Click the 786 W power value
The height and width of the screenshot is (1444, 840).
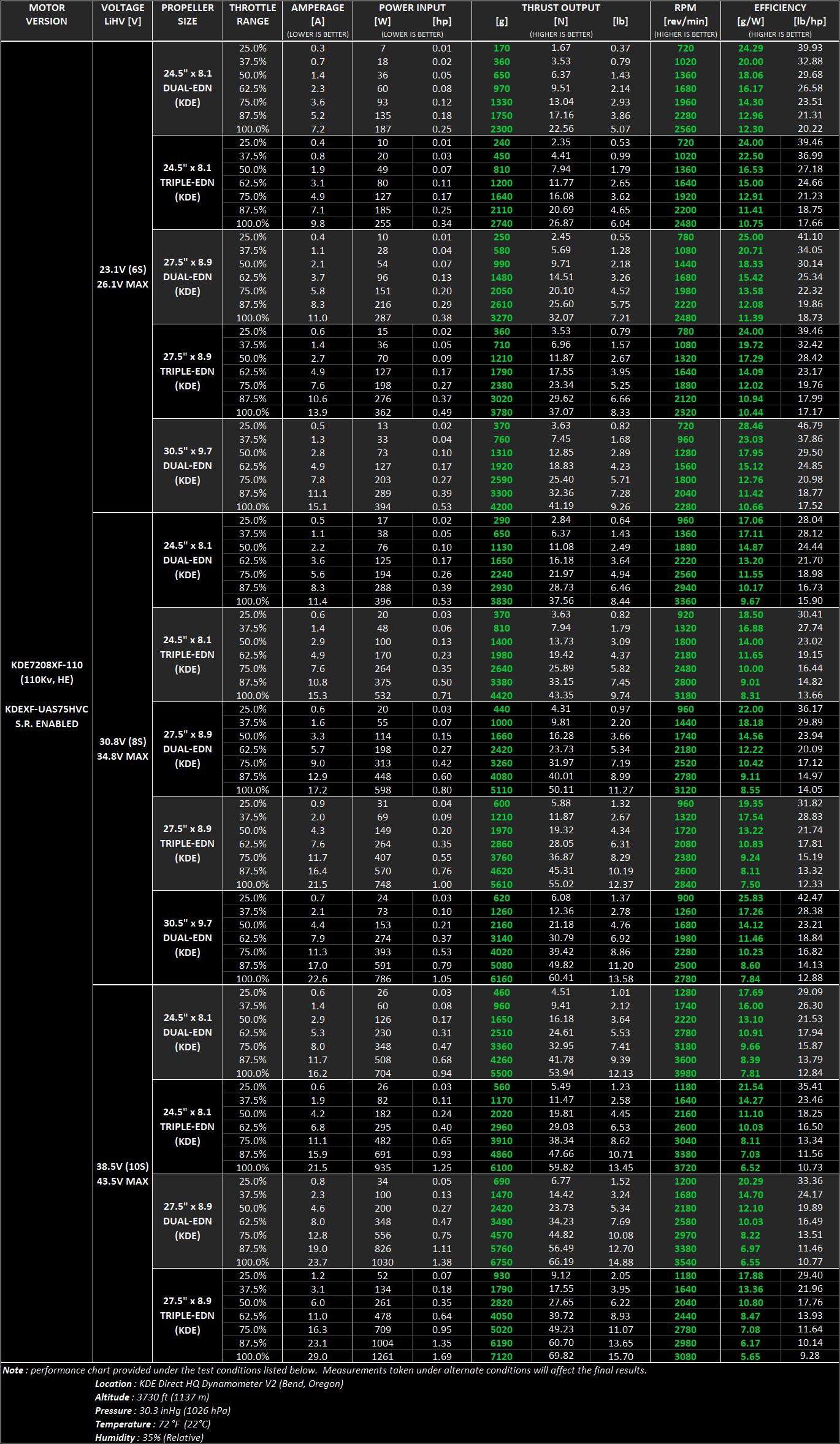coord(383,979)
